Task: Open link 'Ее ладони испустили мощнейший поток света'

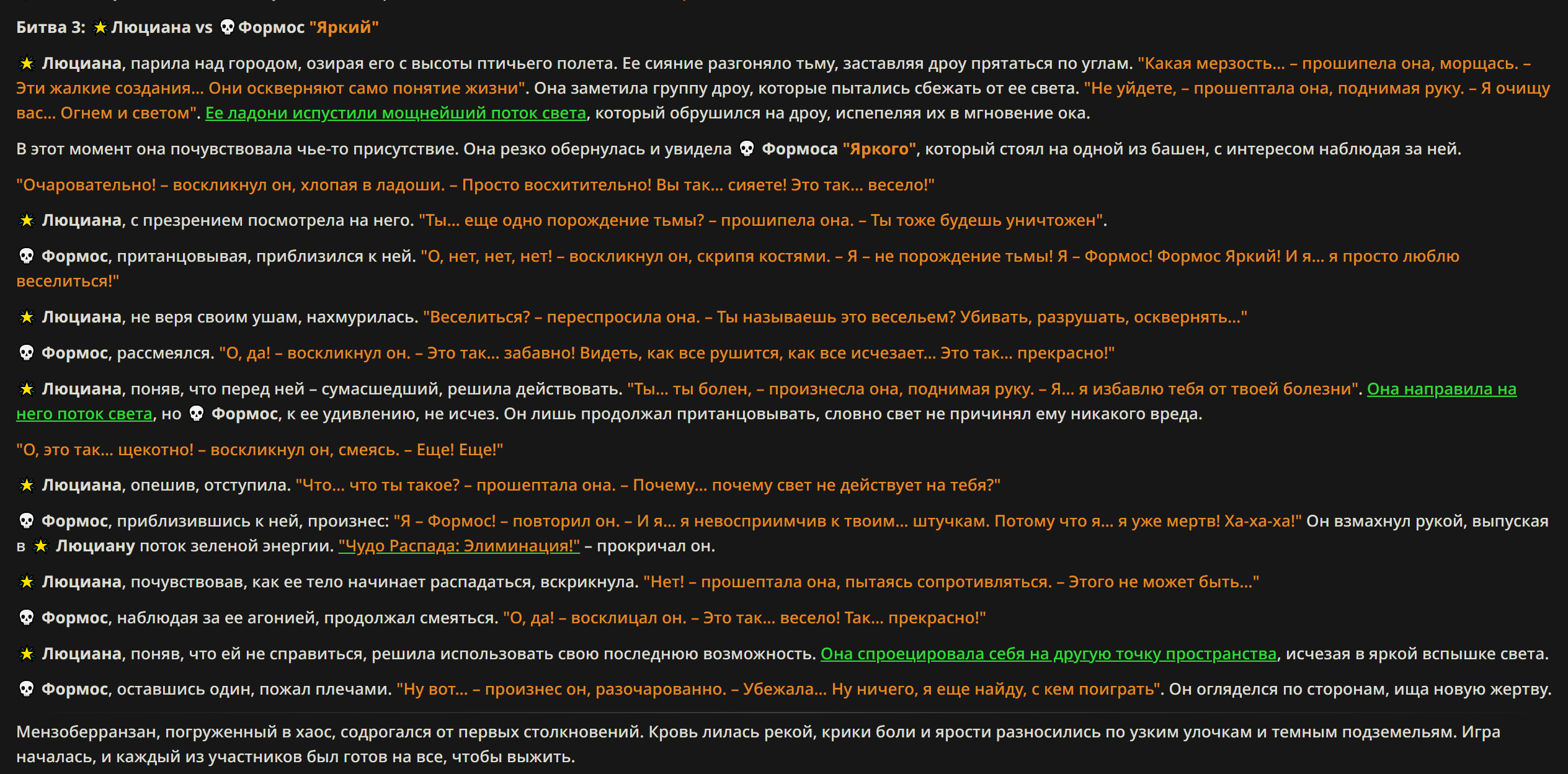Action: click(x=396, y=113)
